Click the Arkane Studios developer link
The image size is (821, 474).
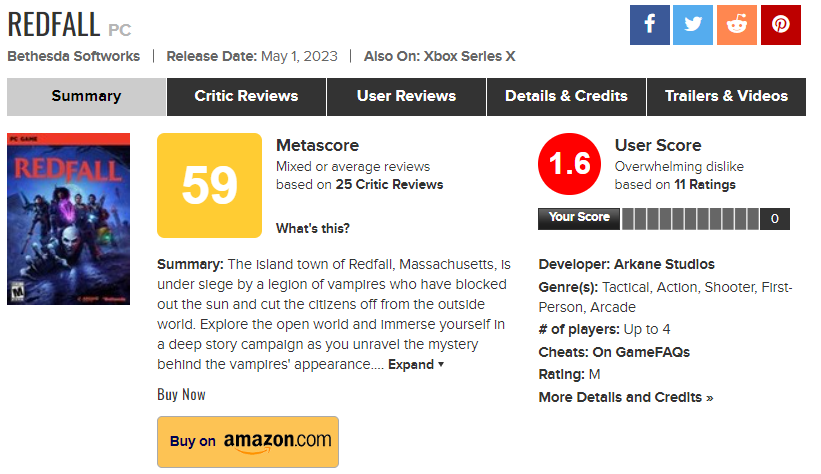668,264
